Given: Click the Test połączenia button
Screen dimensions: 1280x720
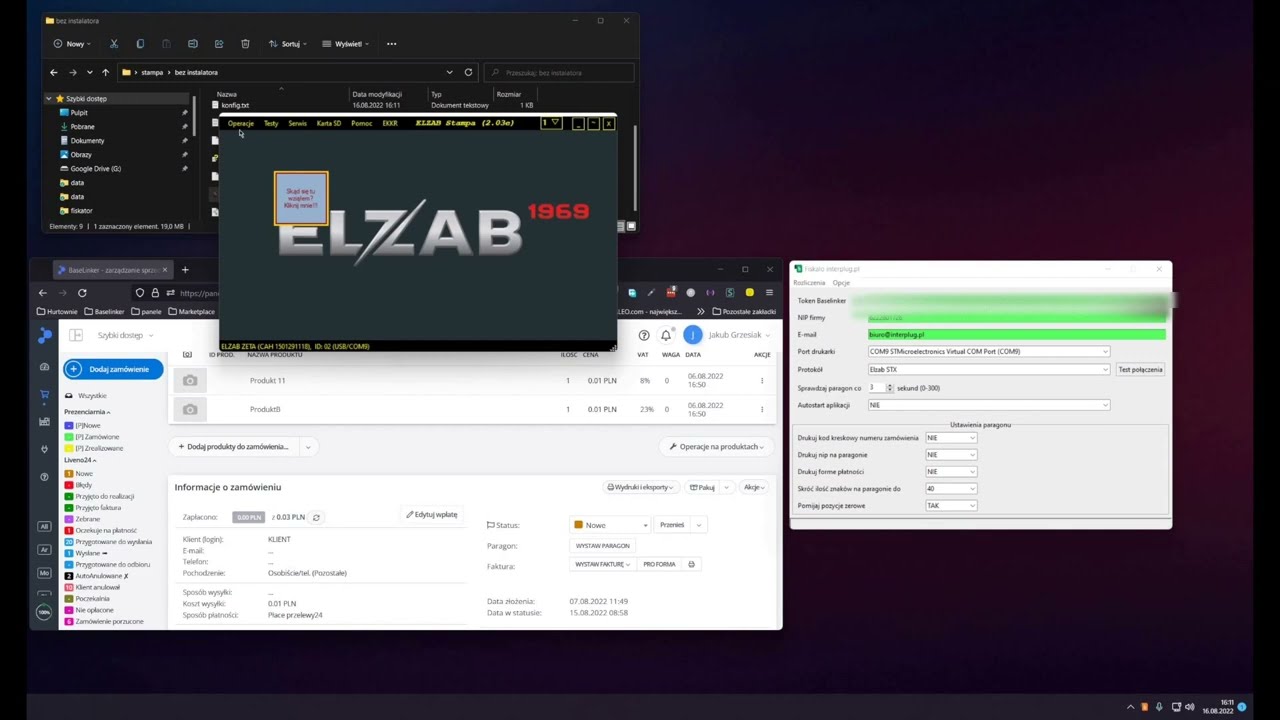Looking at the screenshot, I should click(x=1140, y=369).
